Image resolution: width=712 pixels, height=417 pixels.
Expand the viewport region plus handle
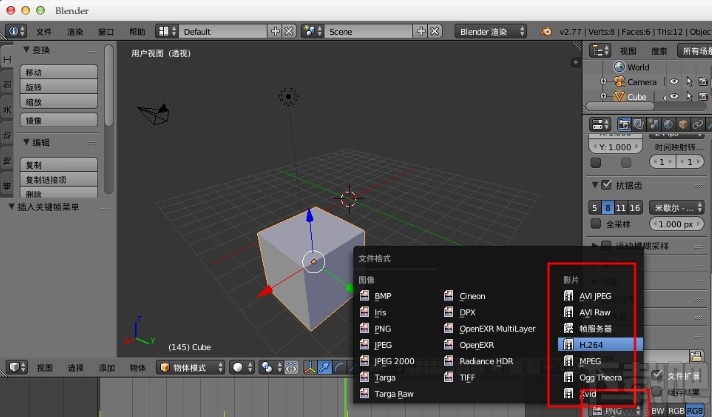(575, 62)
